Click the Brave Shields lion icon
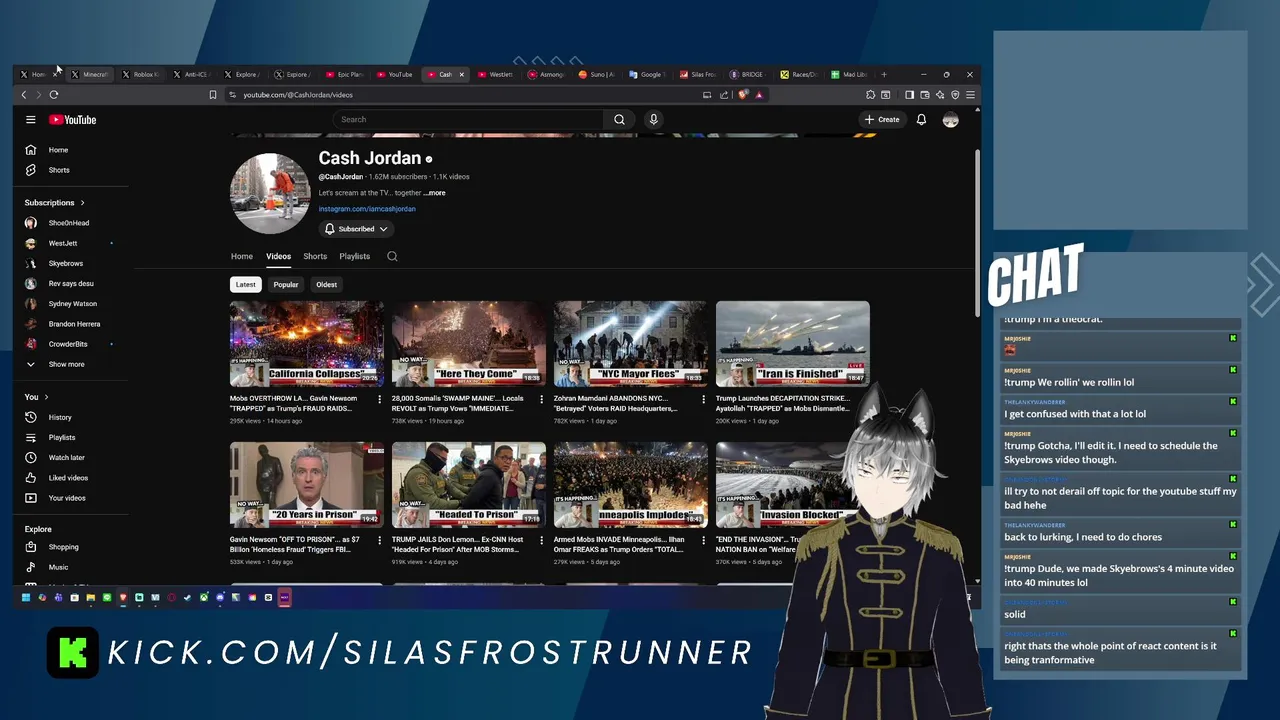 click(743, 95)
